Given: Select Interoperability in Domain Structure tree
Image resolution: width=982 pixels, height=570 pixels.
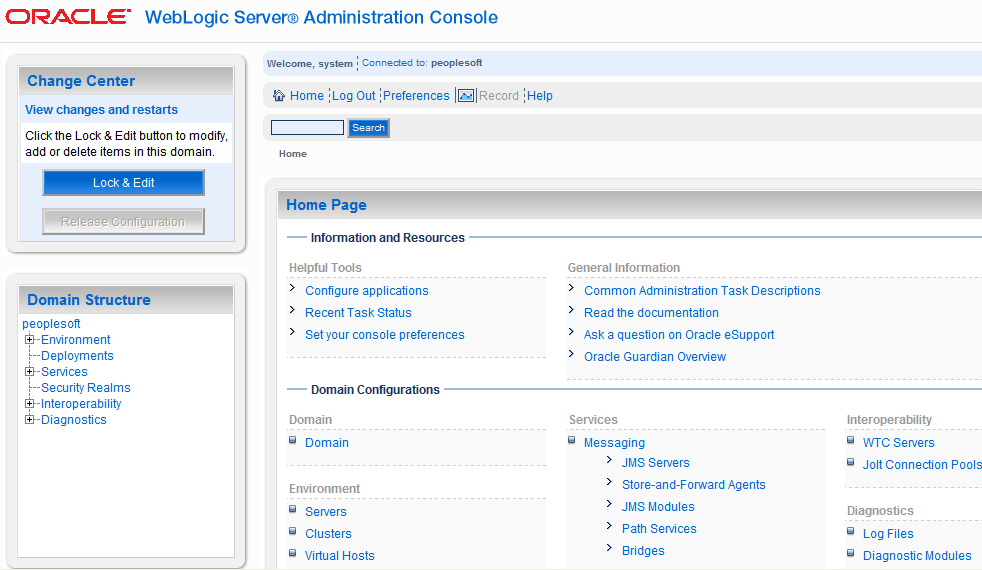Looking at the screenshot, I should (81, 404).
